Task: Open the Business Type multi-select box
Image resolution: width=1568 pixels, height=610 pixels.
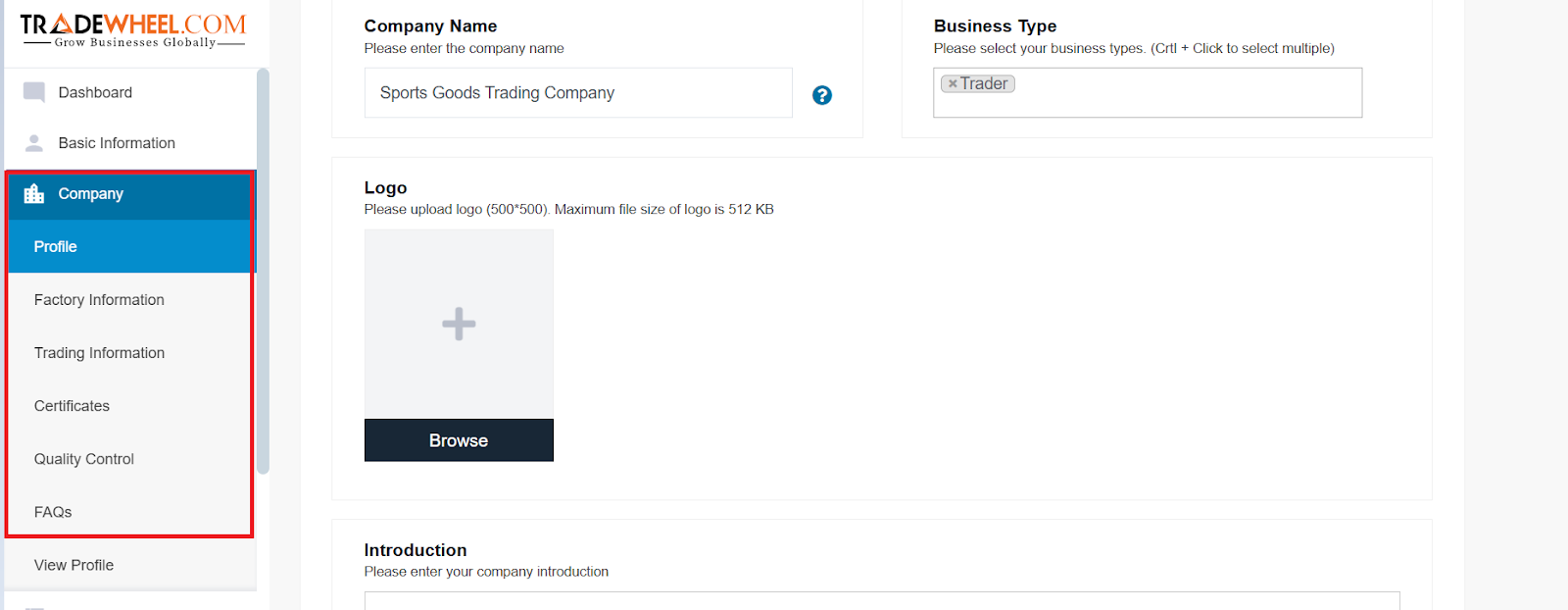Action: pyautogui.click(x=1148, y=93)
